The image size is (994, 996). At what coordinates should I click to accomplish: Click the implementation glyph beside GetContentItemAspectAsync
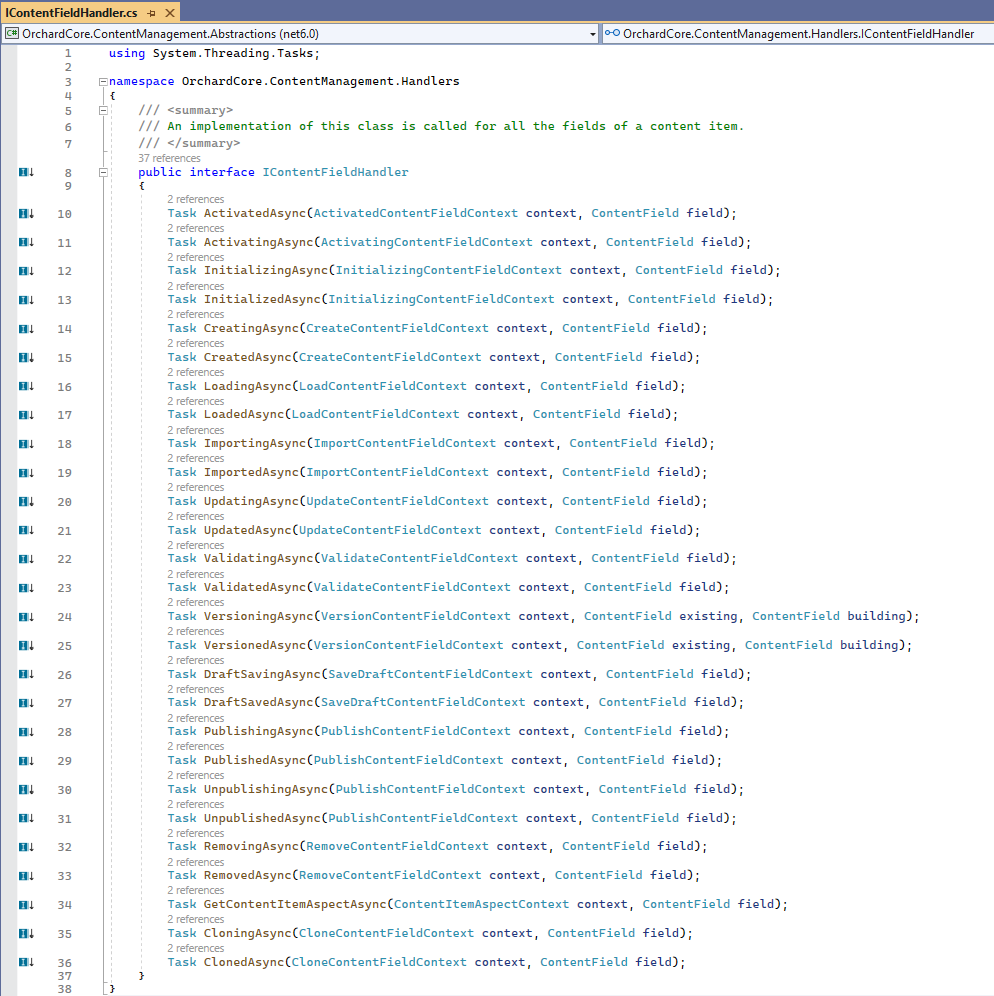coord(26,905)
